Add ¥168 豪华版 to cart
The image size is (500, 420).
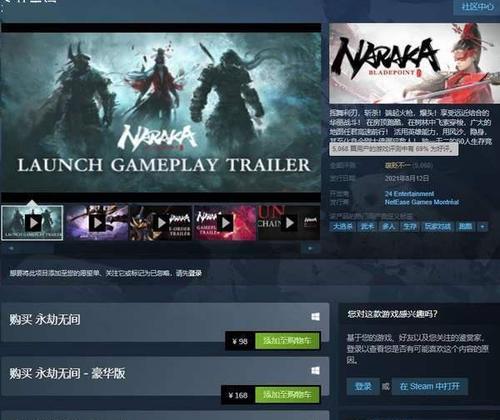(287, 395)
